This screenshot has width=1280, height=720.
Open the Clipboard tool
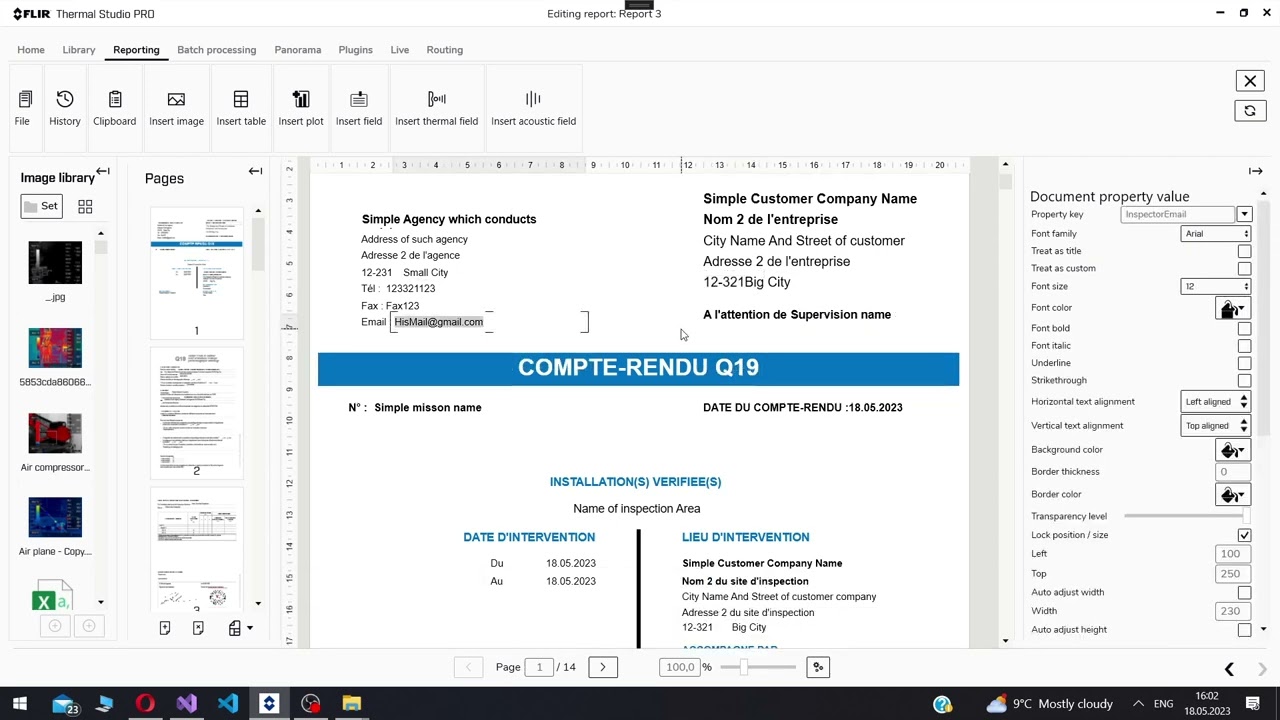coord(115,108)
